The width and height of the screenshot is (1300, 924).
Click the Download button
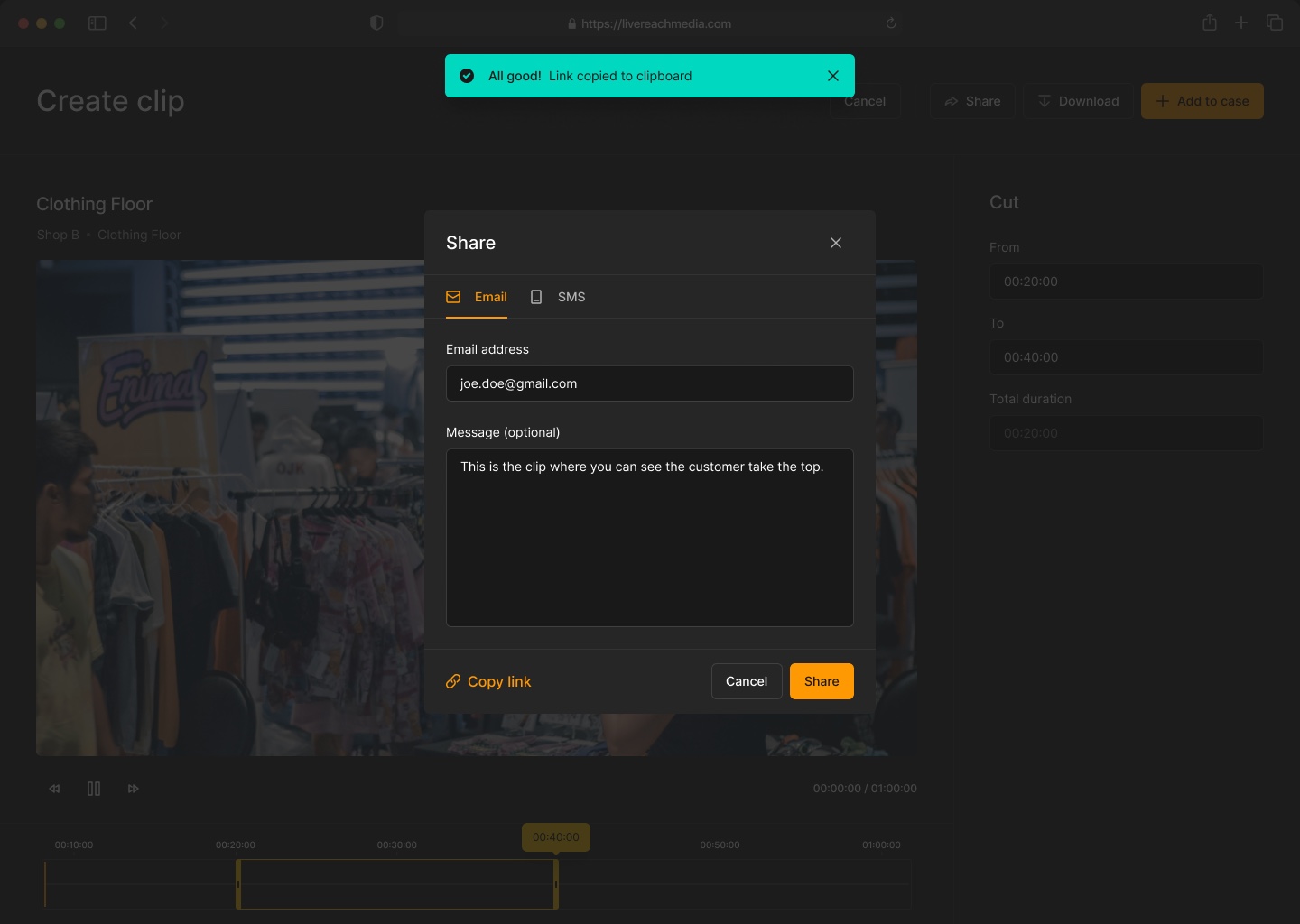pos(1078,101)
